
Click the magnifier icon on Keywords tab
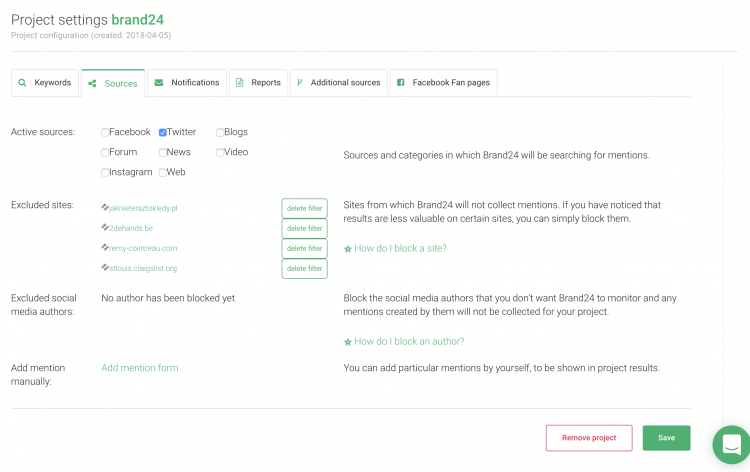(x=22, y=83)
